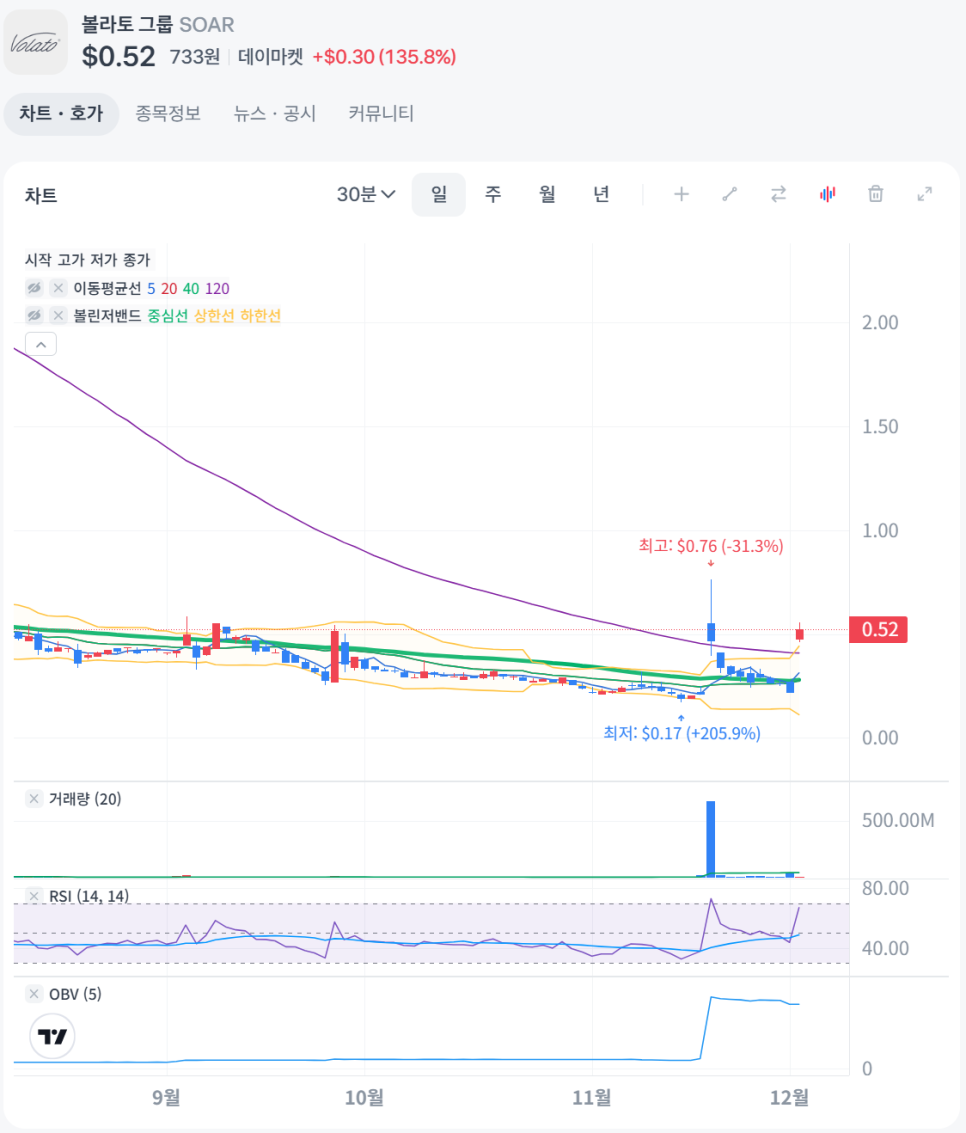The width and height of the screenshot is (966, 1133).
Task: Click the 0.52 current price label
Action: 879,629
